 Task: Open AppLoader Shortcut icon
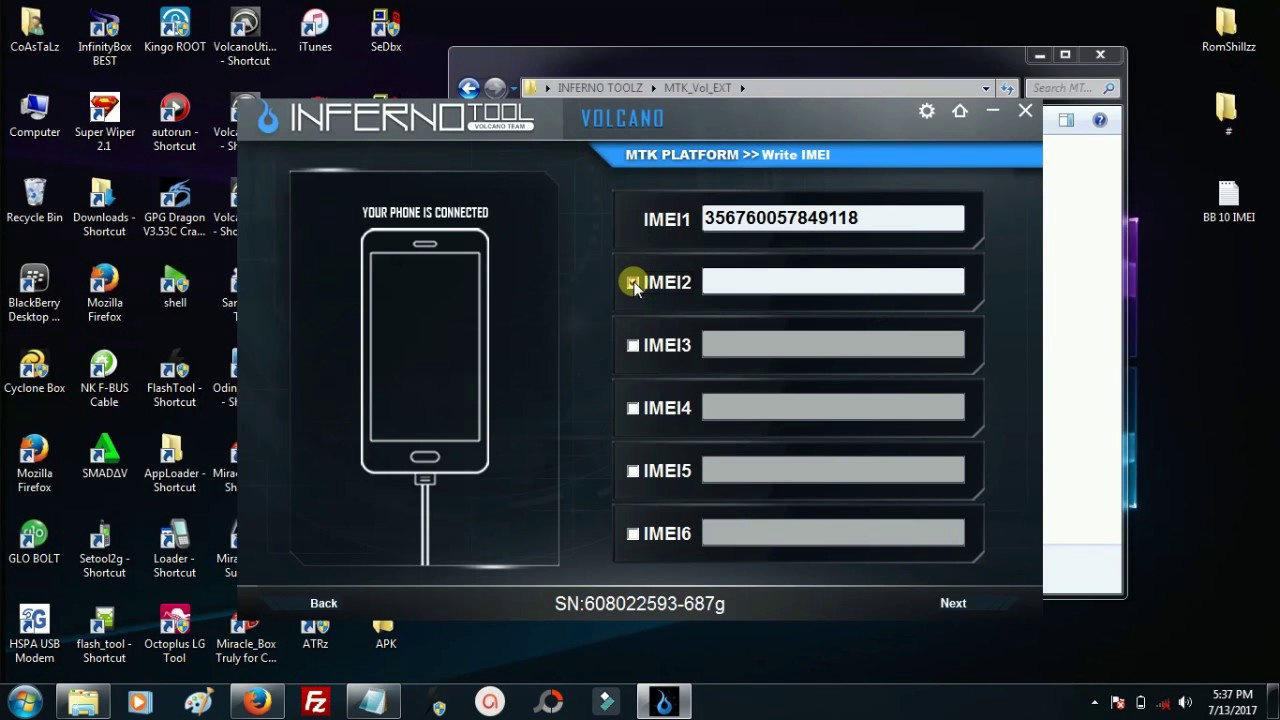click(x=175, y=463)
